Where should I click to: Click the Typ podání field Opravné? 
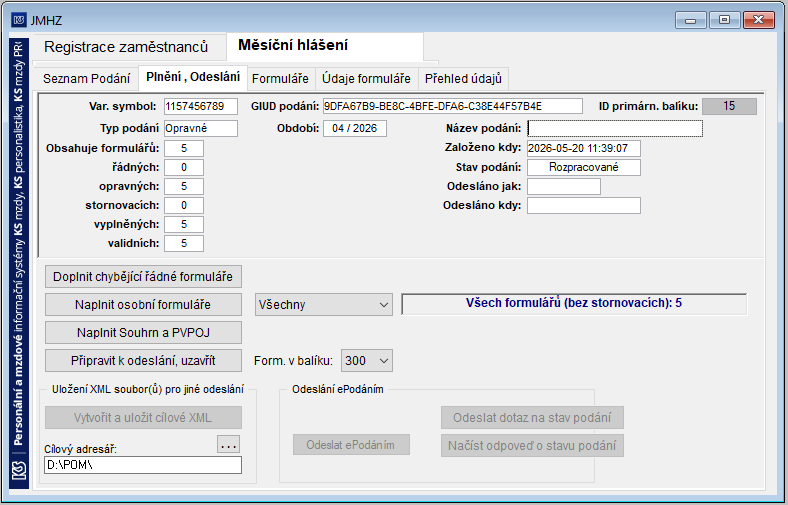[201, 129]
